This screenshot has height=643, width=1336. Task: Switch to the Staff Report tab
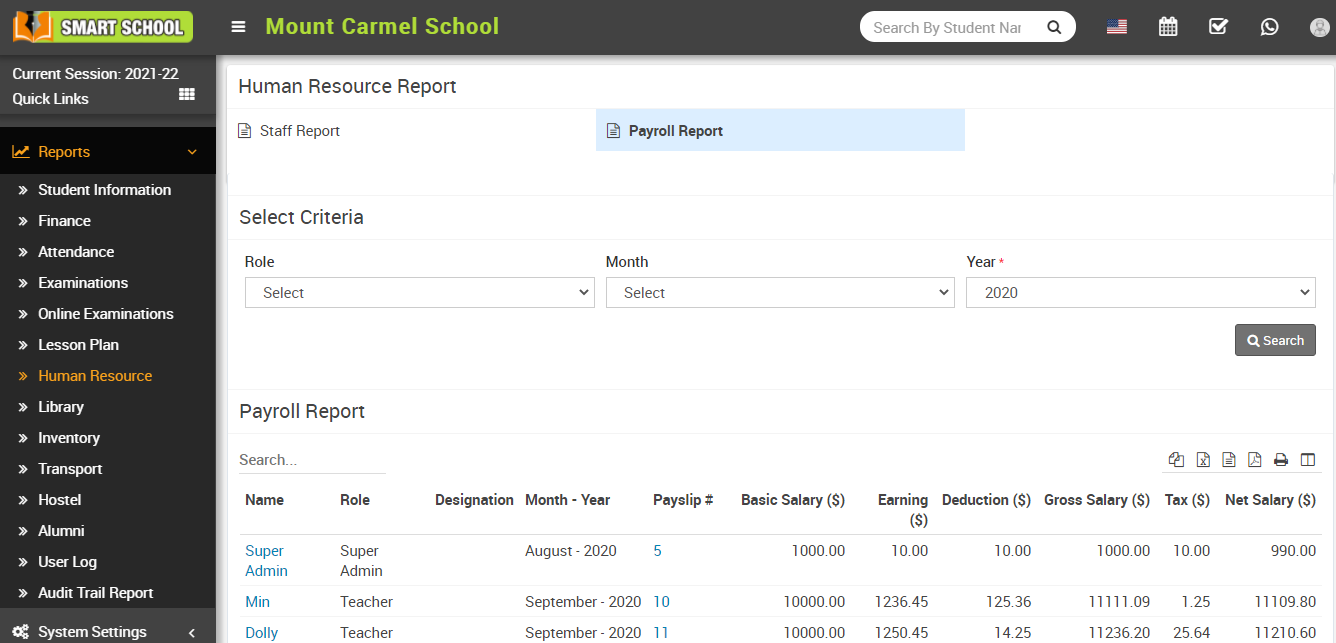point(288,130)
